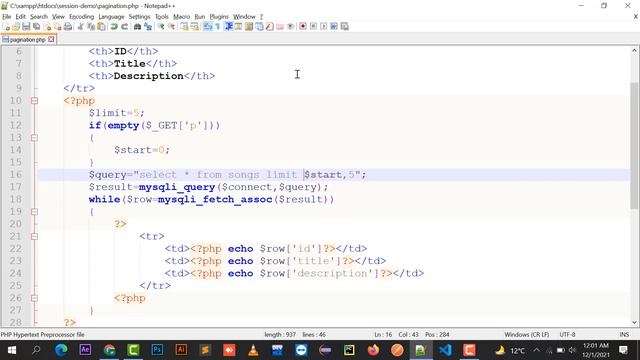The width and height of the screenshot is (640, 360).
Task: Click the Close All toolbar icon
Action: pos(58,27)
